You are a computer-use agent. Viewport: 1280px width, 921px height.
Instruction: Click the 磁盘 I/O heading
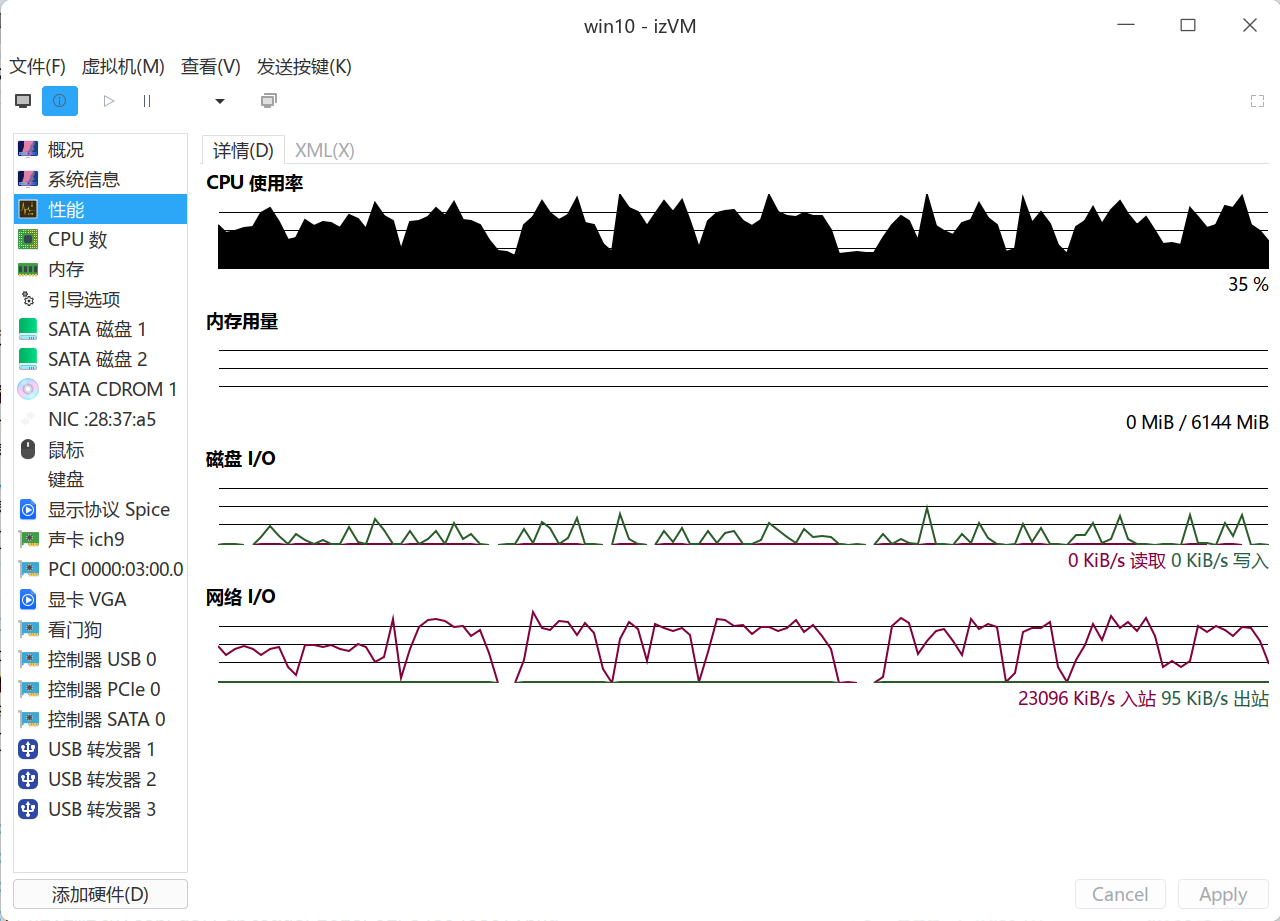tap(241, 459)
